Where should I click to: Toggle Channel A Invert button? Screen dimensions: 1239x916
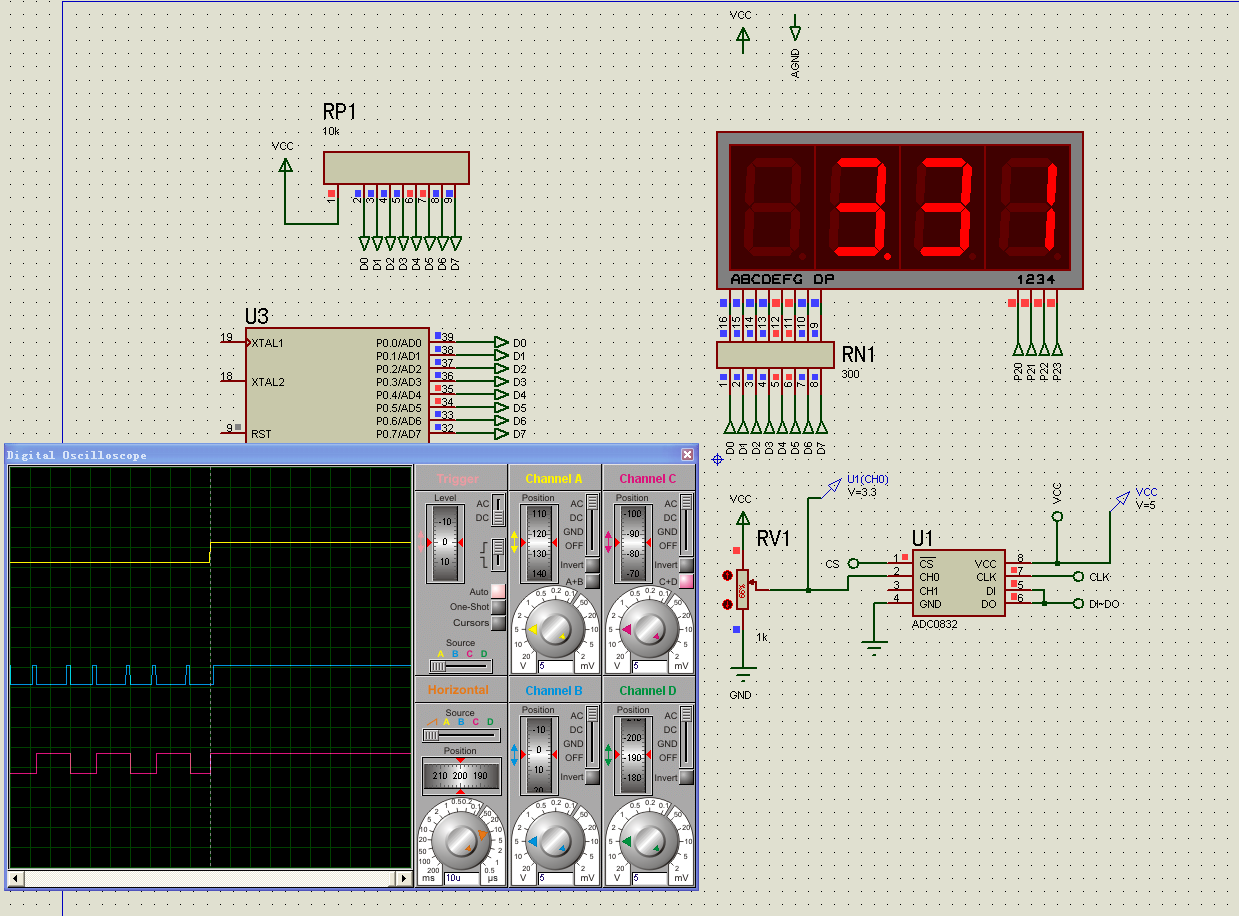click(592, 566)
